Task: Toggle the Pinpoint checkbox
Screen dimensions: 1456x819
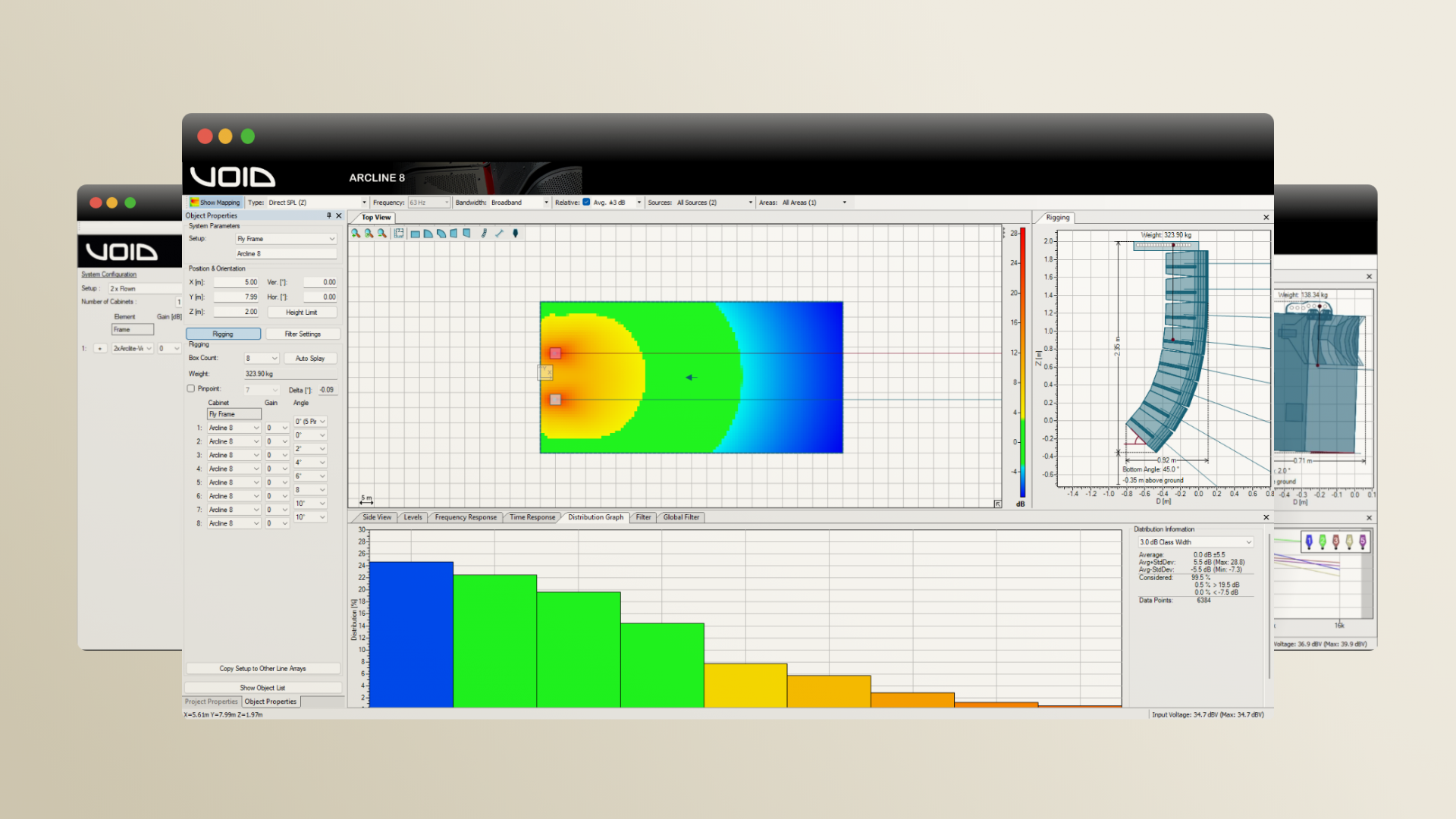Action: tap(191, 389)
